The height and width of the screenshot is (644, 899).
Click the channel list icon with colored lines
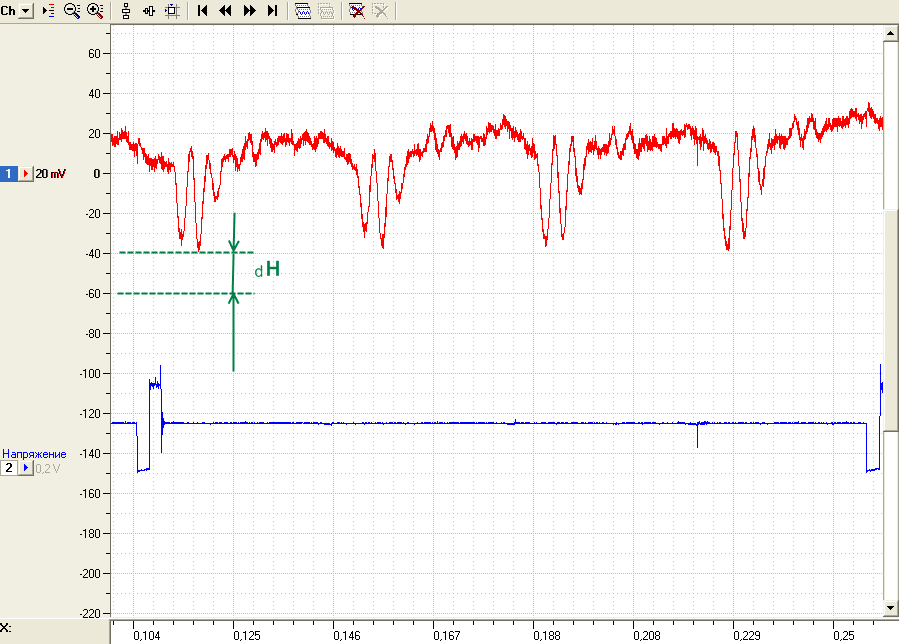point(49,10)
